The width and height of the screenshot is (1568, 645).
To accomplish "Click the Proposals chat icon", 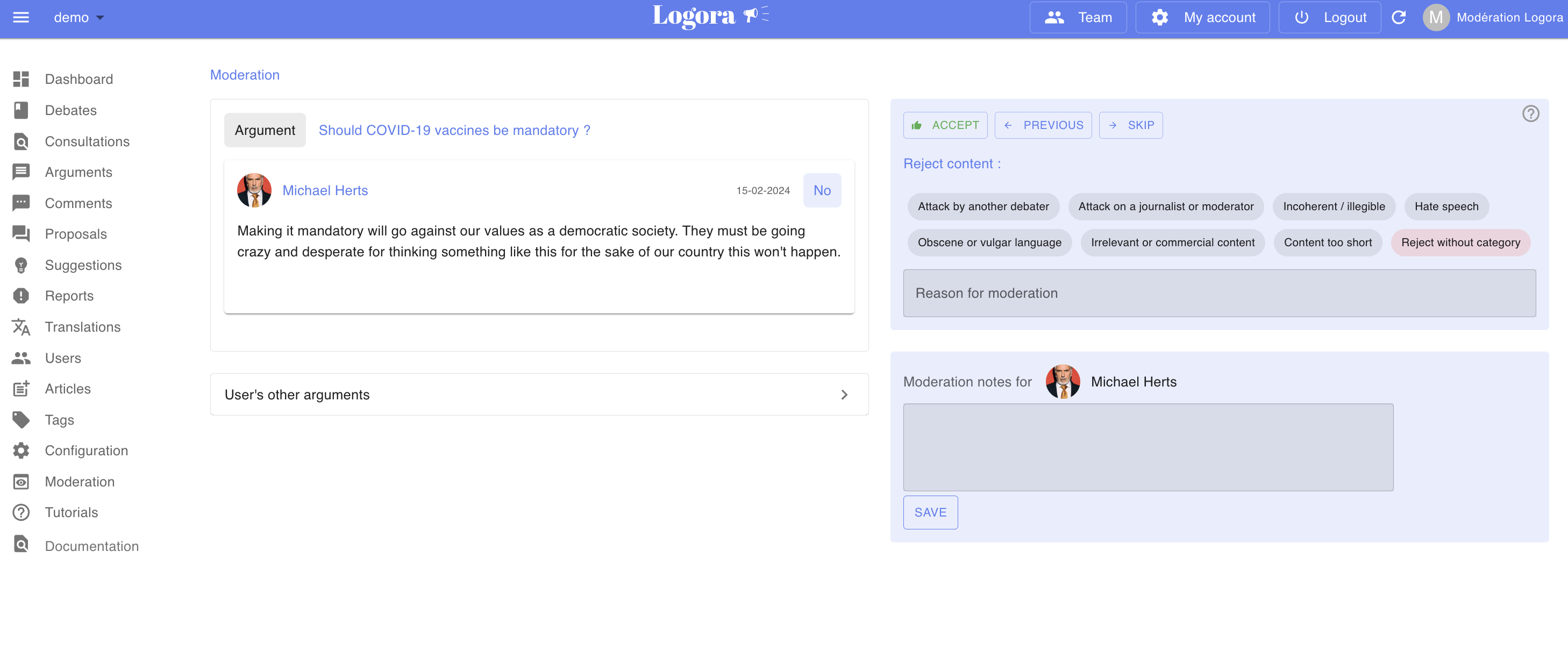I will 20,234.
